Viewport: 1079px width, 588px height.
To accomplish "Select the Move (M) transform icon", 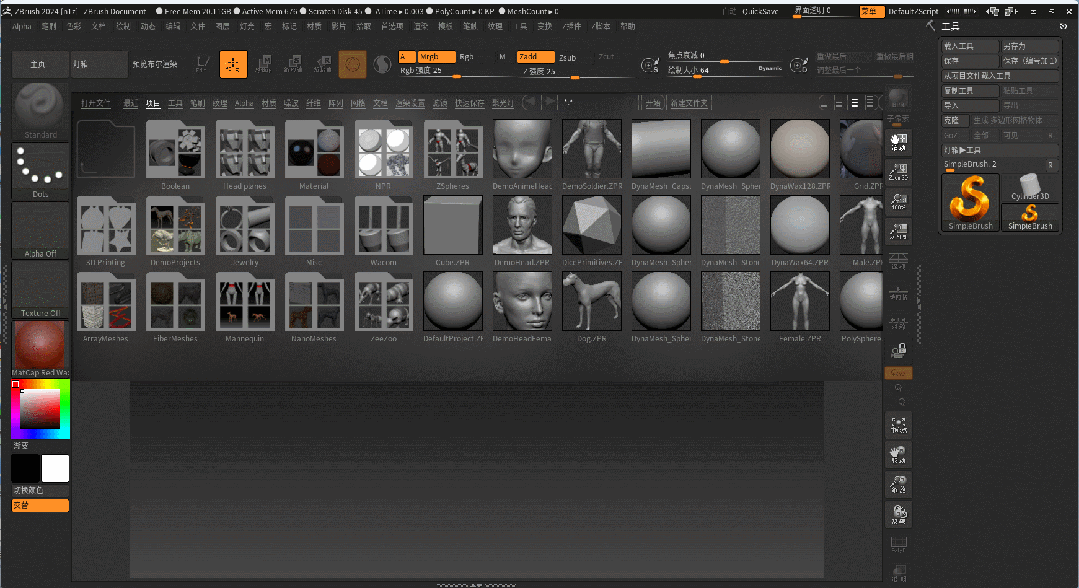I will pyautogui.click(x=263, y=65).
